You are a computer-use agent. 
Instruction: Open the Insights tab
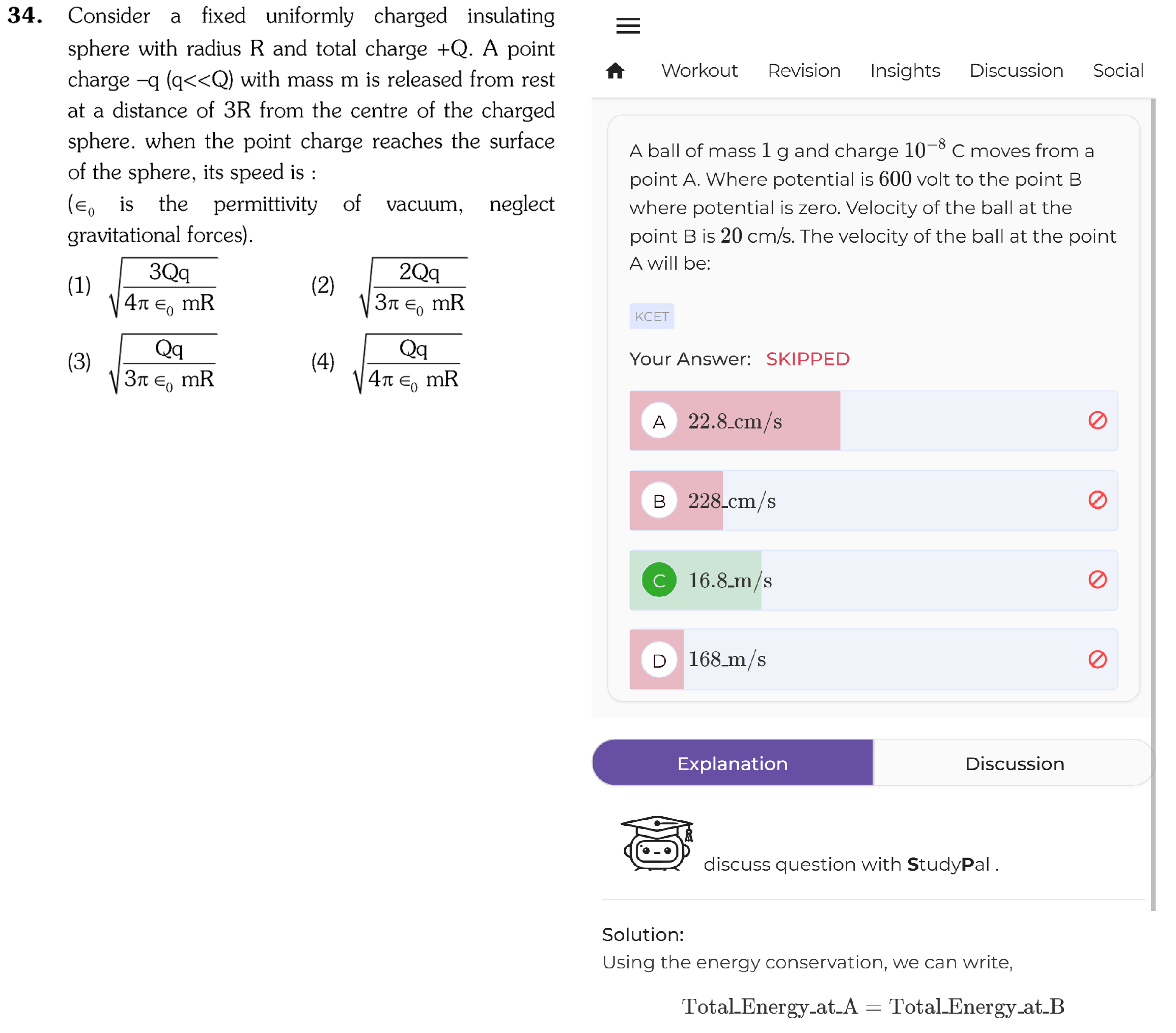pyautogui.click(x=905, y=70)
